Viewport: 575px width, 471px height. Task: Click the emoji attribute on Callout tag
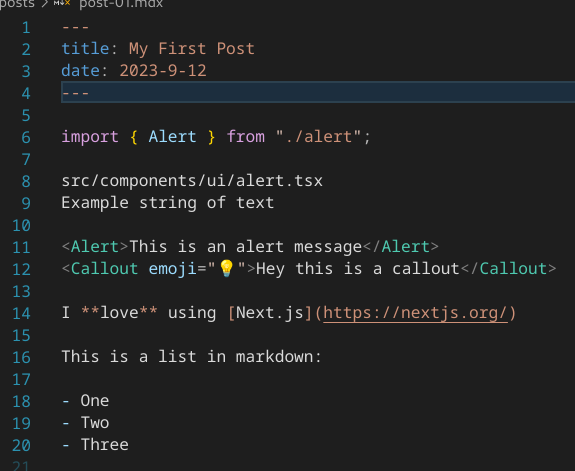pos(172,269)
